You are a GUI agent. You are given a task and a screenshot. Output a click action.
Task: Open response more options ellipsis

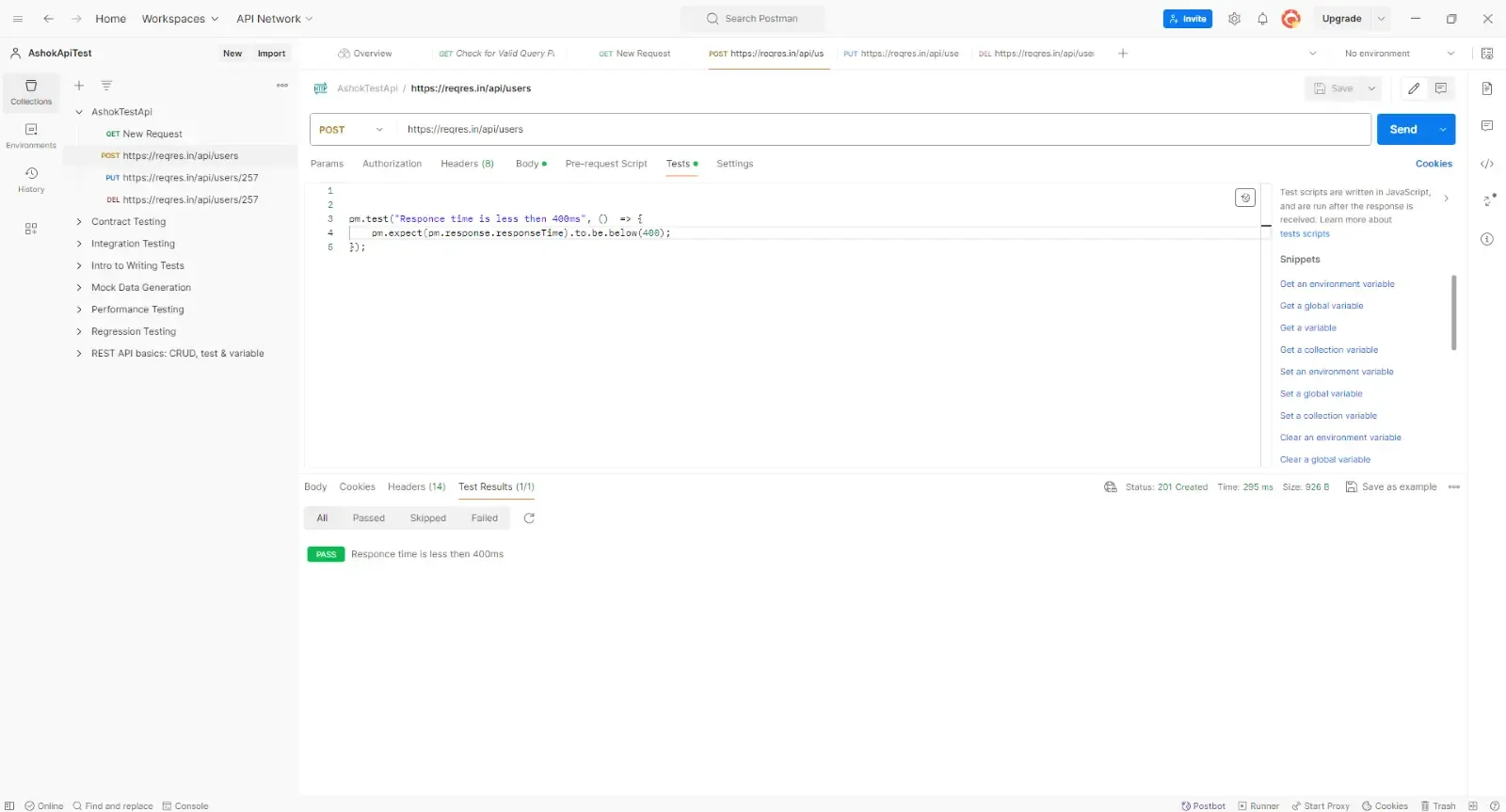point(1454,487)
